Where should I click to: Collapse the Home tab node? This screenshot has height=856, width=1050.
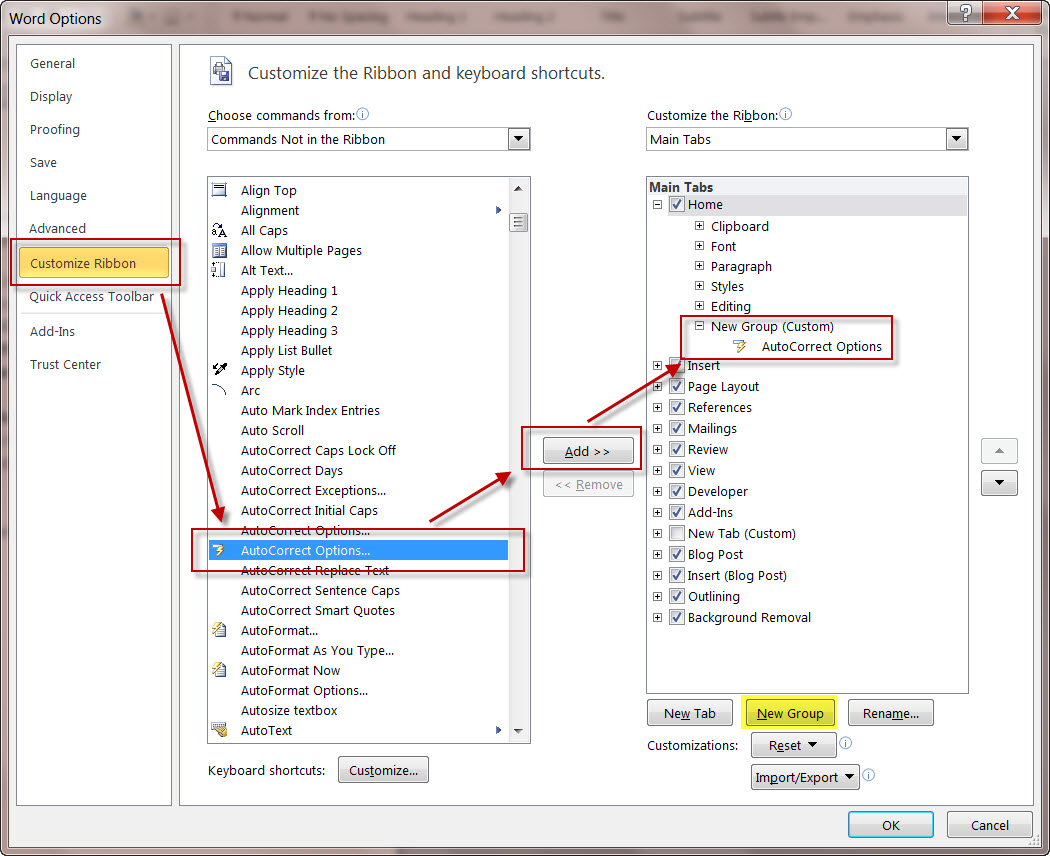658,204
